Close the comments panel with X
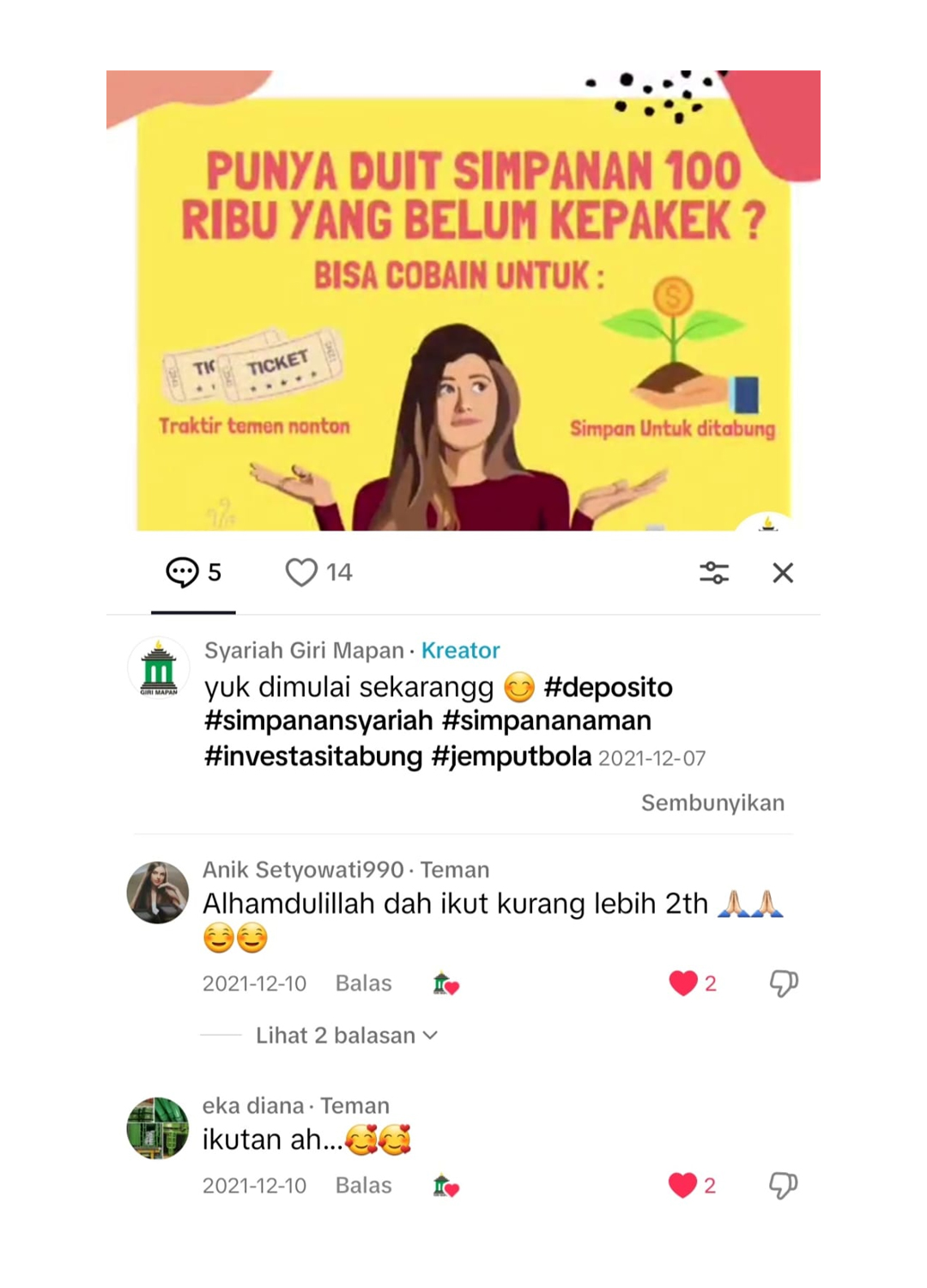927x1288 pixels. click(783, 573)
